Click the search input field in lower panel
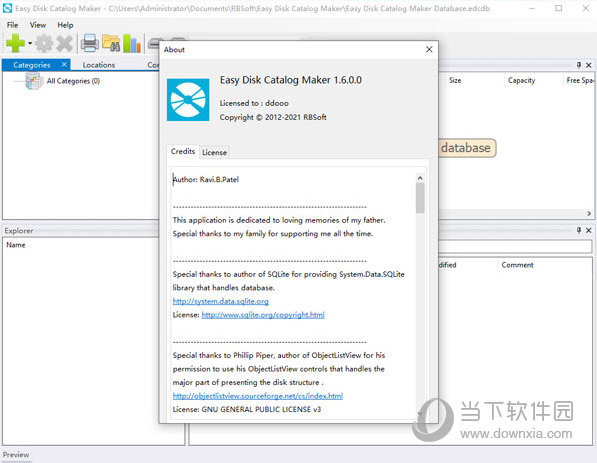597x463 pixels. click(515, 247)
